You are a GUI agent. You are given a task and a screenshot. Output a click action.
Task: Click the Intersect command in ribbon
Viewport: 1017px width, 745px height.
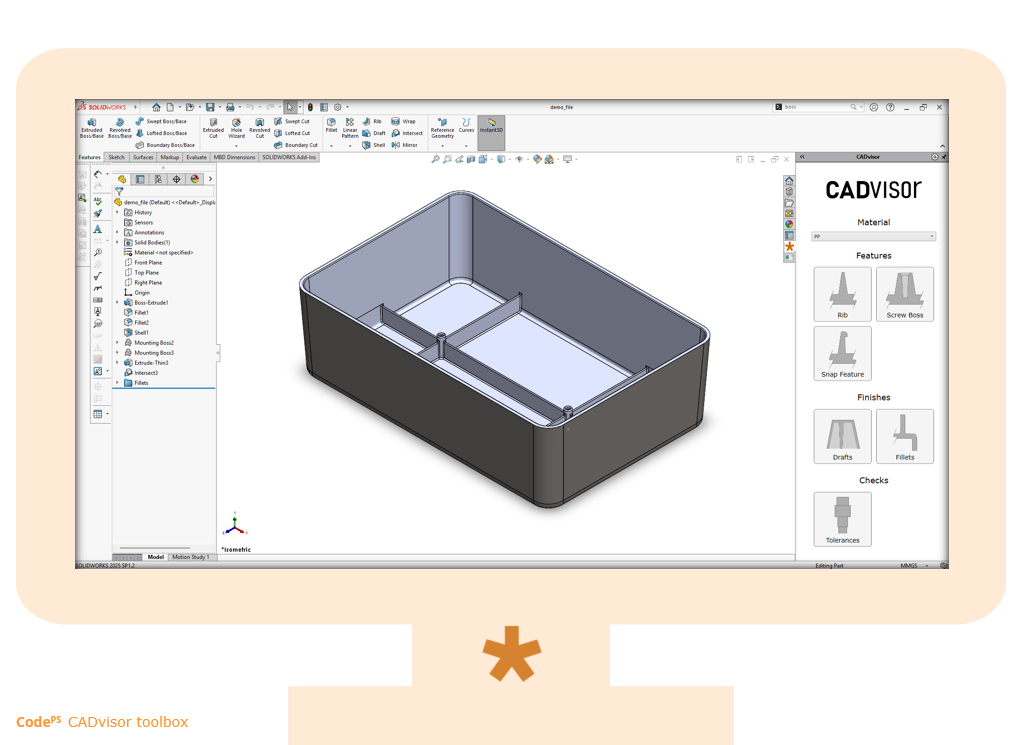(x=407, y=133)
